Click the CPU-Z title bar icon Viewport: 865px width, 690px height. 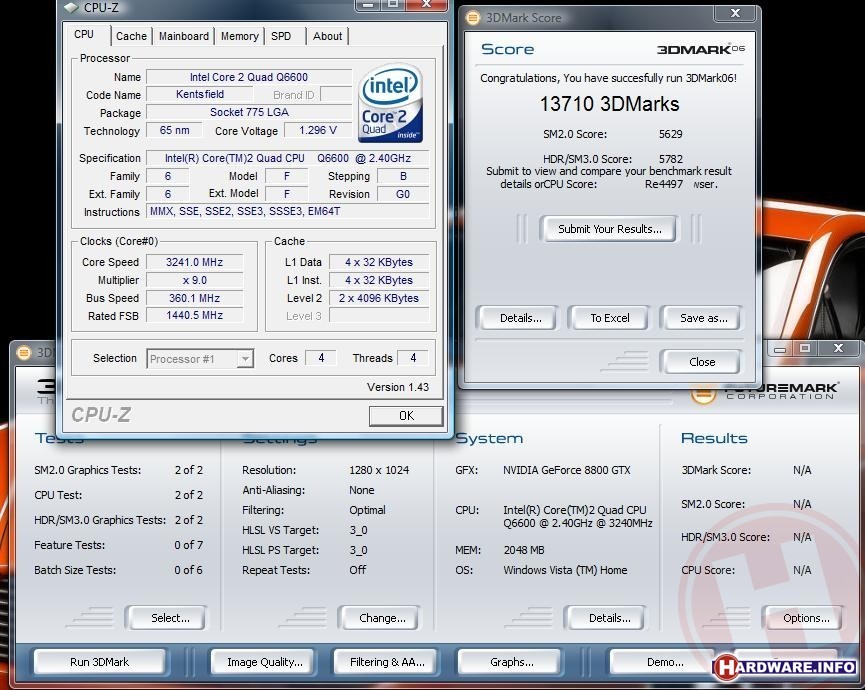(71, 8)
